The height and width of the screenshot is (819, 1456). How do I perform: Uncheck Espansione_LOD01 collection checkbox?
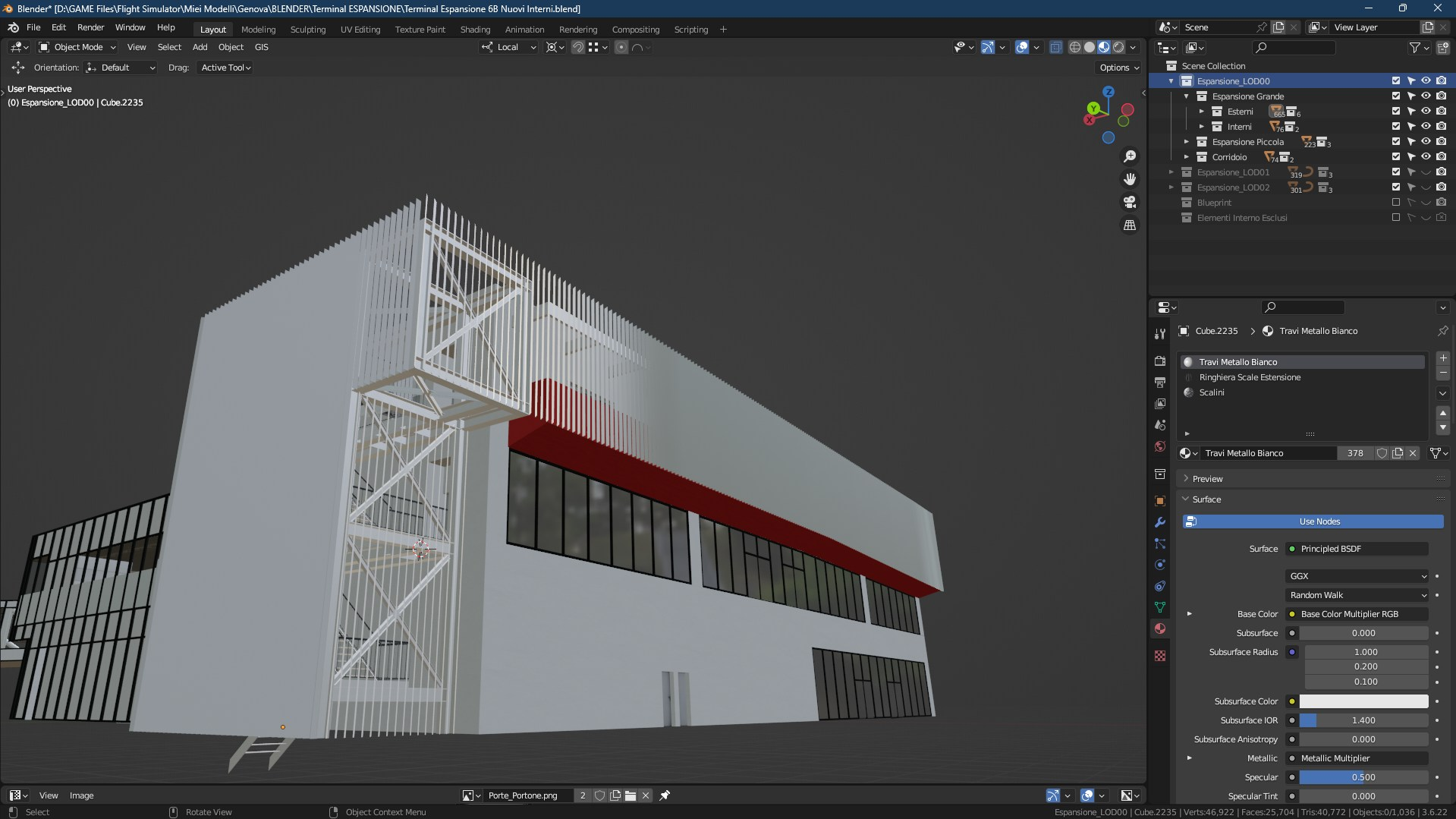(1395, 172)
